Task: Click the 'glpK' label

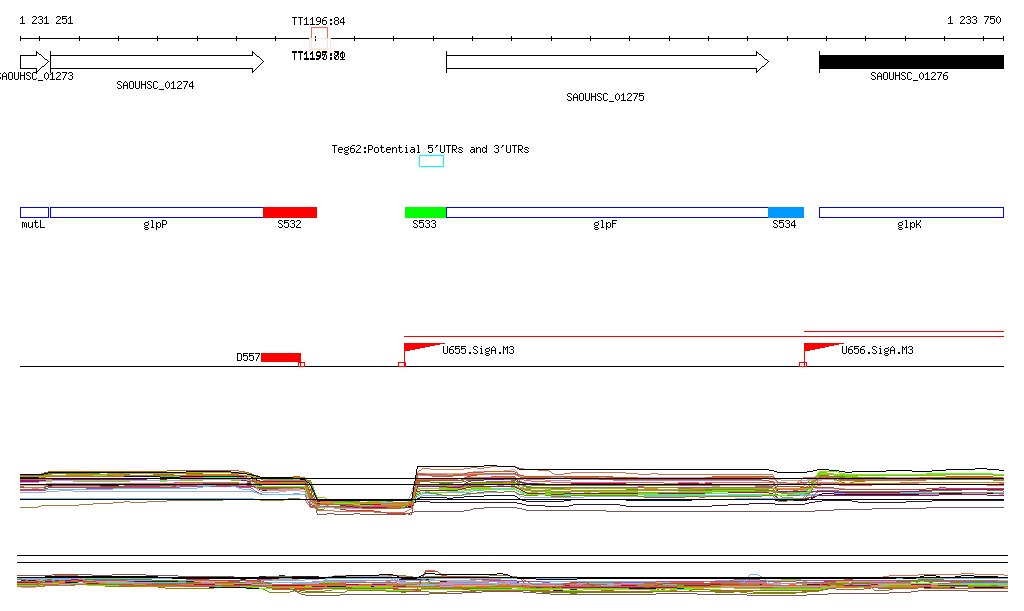Action: 909,225
